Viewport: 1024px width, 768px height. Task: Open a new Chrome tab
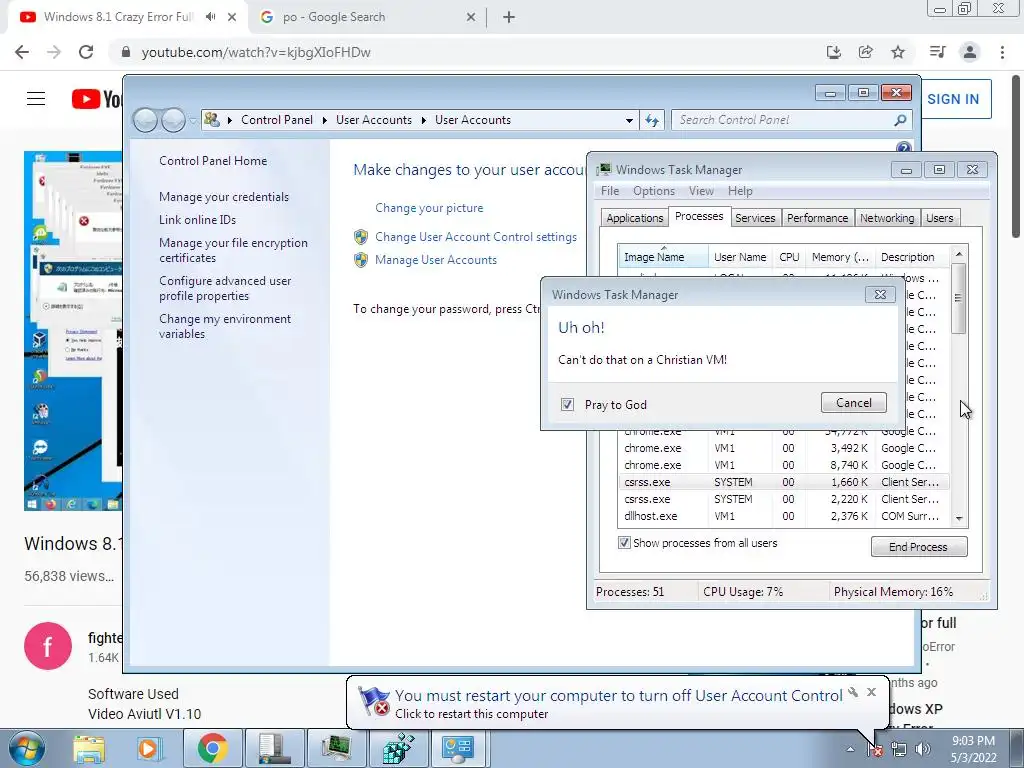(x=509, y=17)
